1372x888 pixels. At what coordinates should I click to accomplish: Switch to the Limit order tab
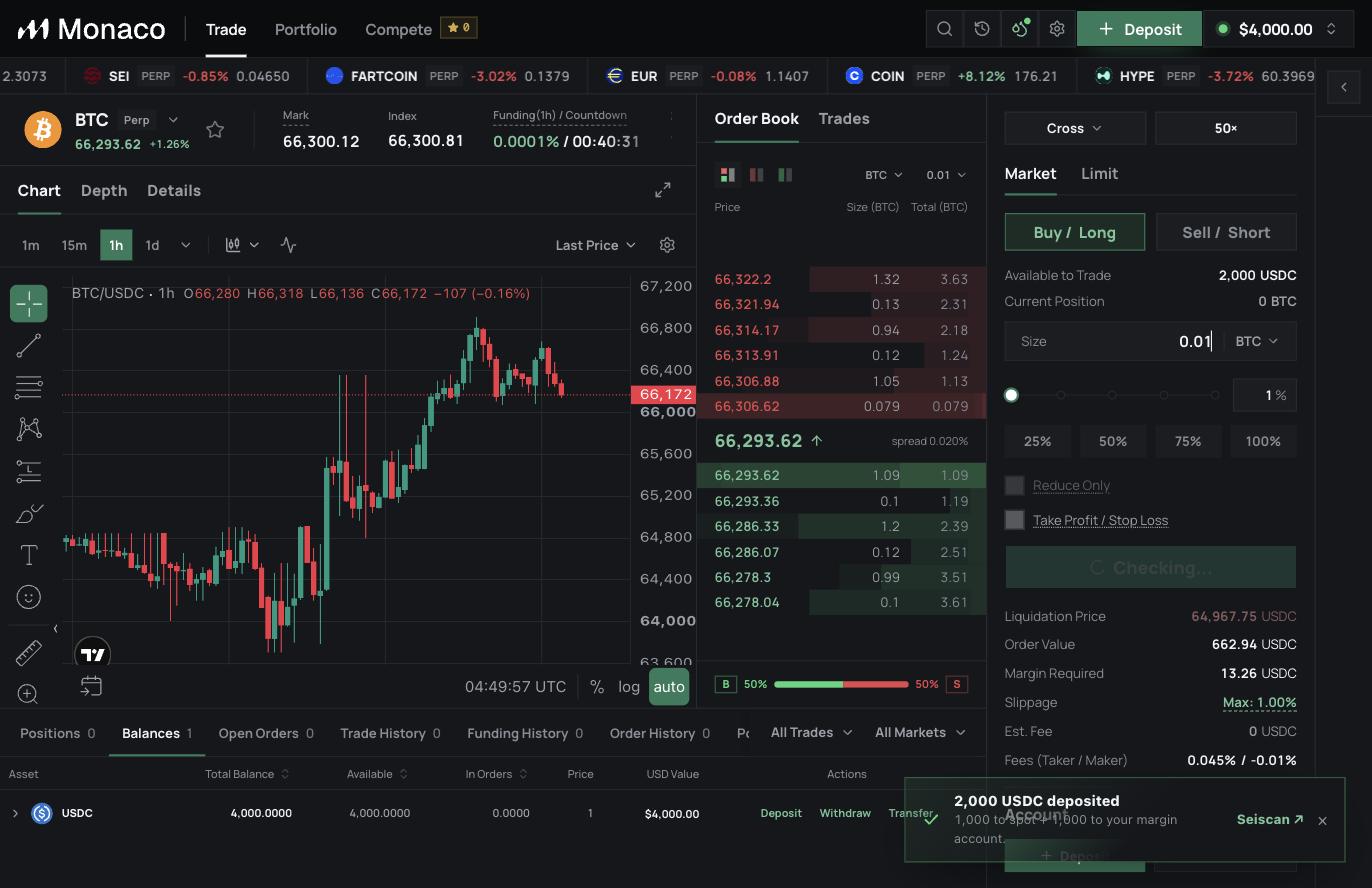coord(1100,173)
